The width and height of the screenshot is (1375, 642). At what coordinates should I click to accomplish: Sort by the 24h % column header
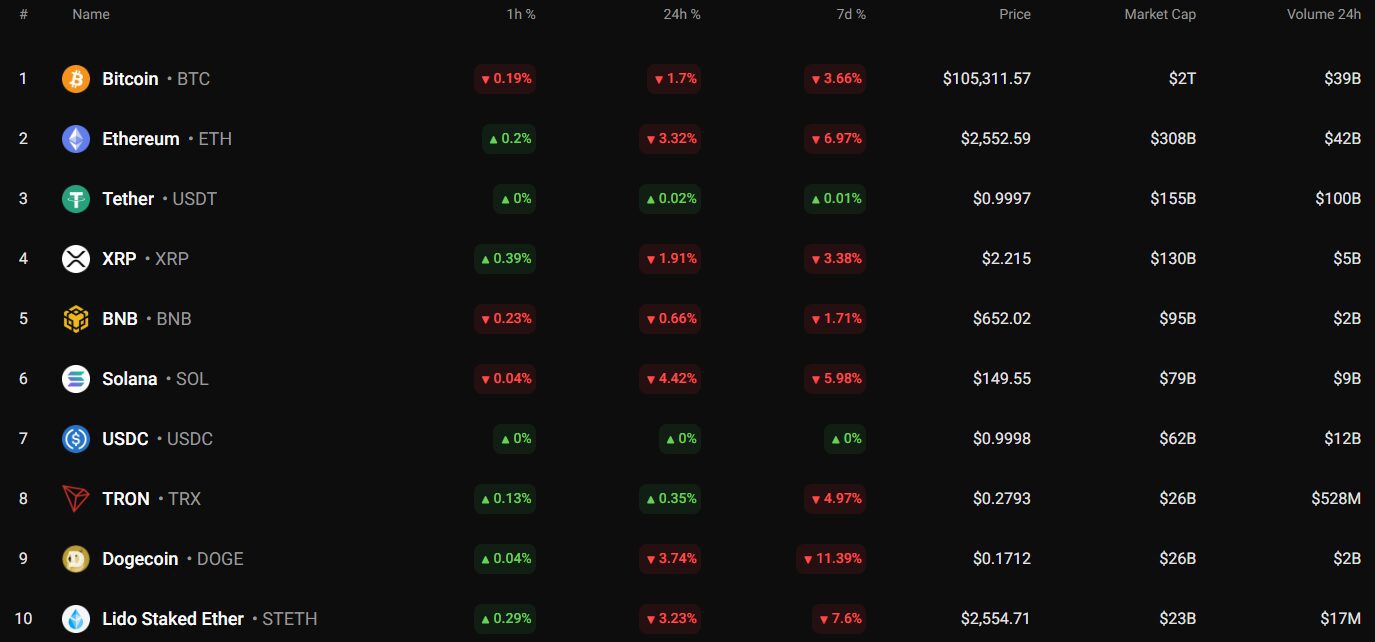point(681,14)
